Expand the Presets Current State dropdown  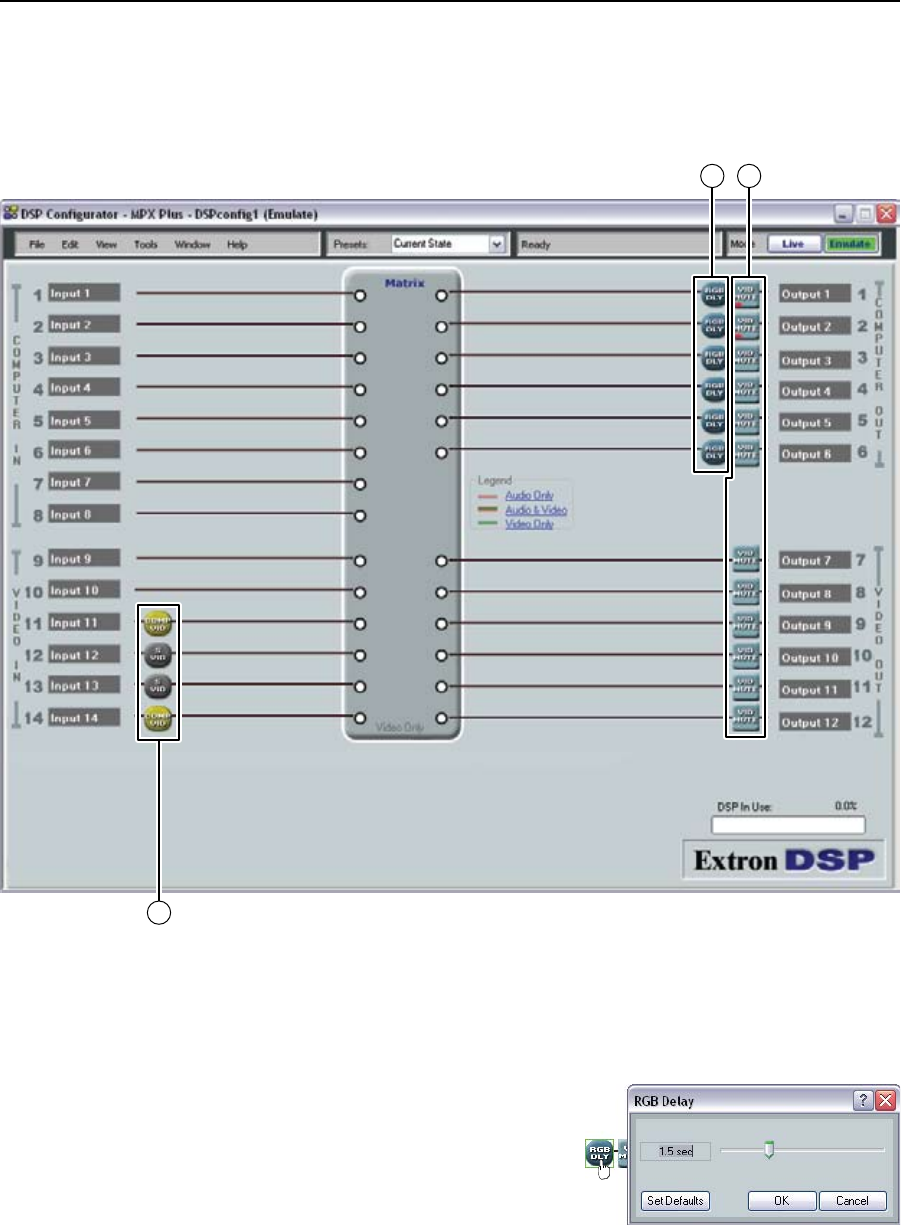(x=495, y=243)
